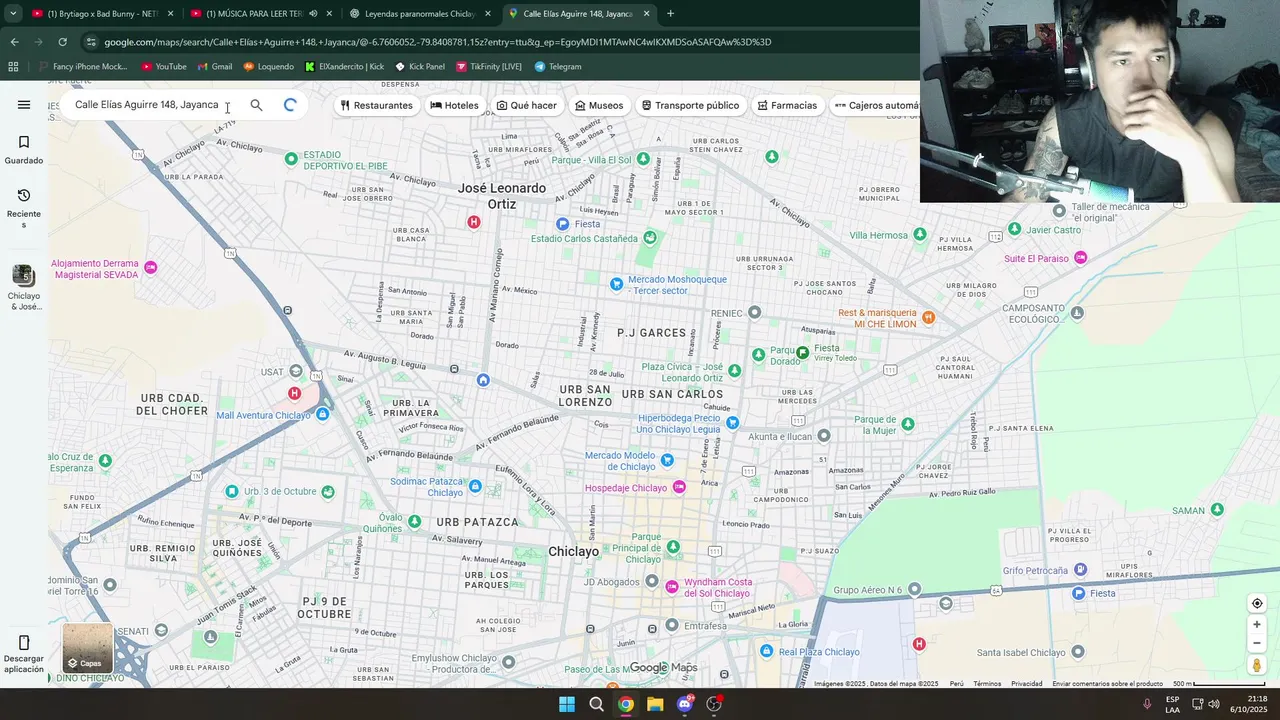Click Enviar comentarios sobre el producto
1280x720 pixels.
pos(1107,684)
